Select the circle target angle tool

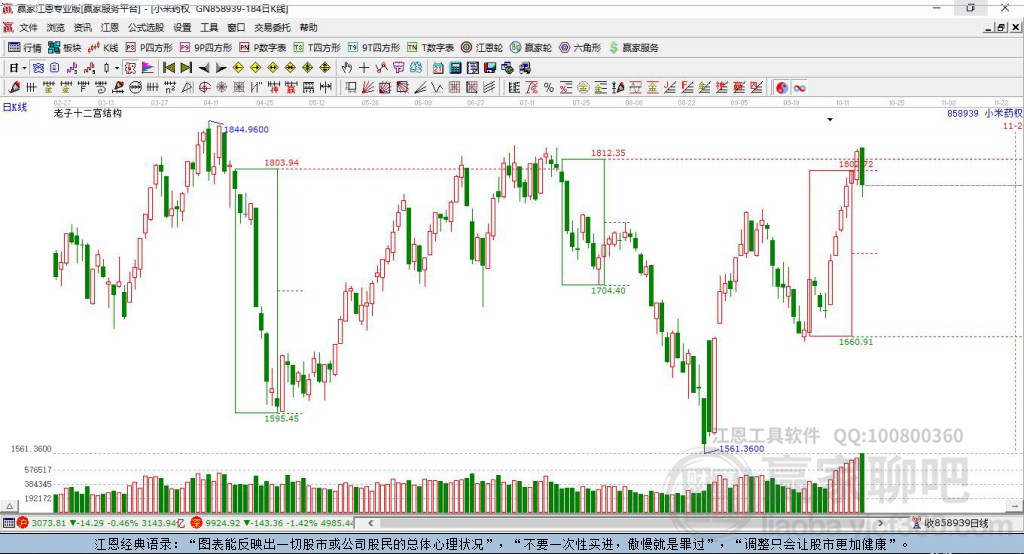click(204, 87)
